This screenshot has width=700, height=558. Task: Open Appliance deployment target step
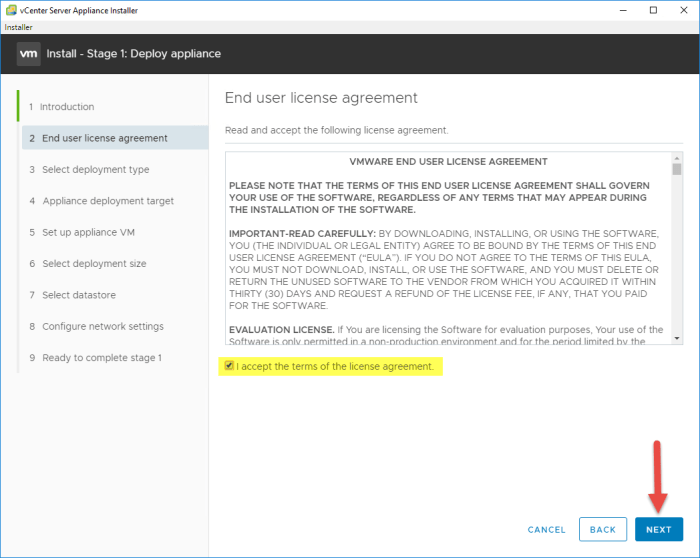tap(107, 201)
